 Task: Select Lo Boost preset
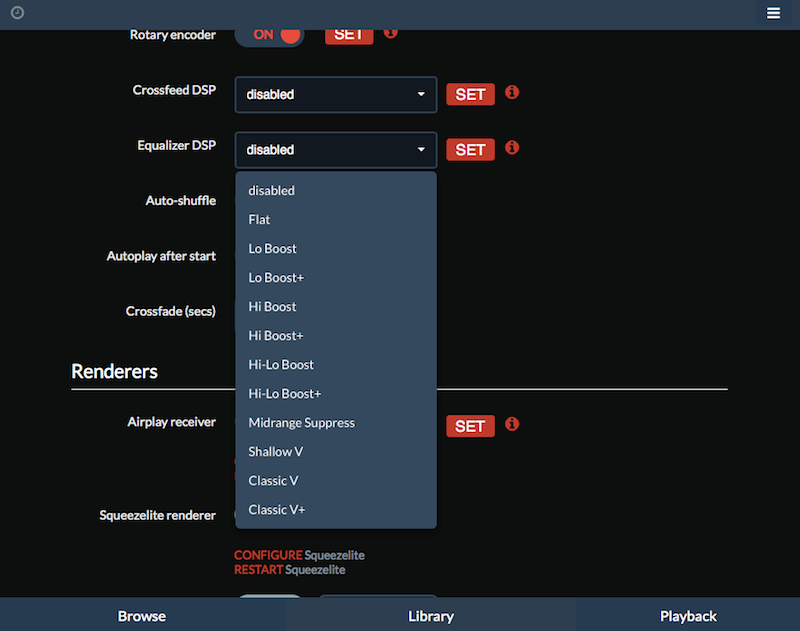coord(336,248)
